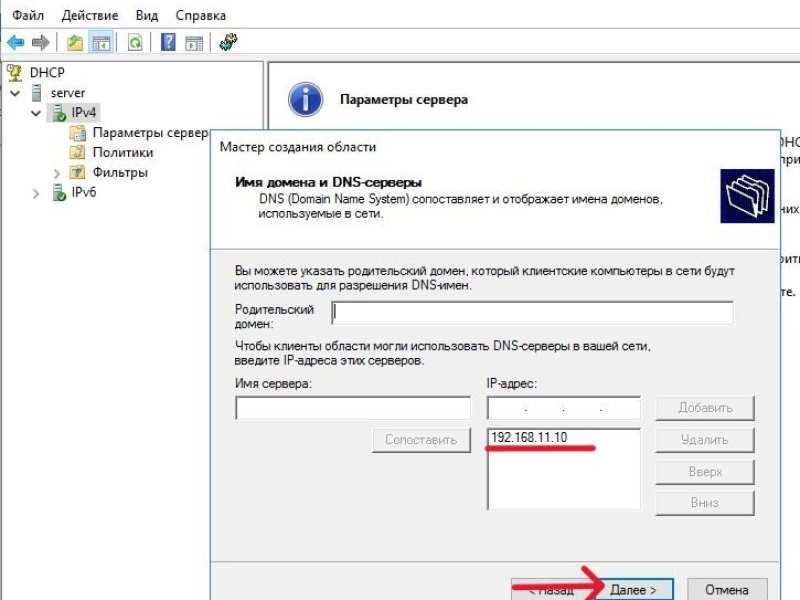Viewport: 800px width, 600px height.
Task: Go up one level using the folder icon
Action: (74, 42)
